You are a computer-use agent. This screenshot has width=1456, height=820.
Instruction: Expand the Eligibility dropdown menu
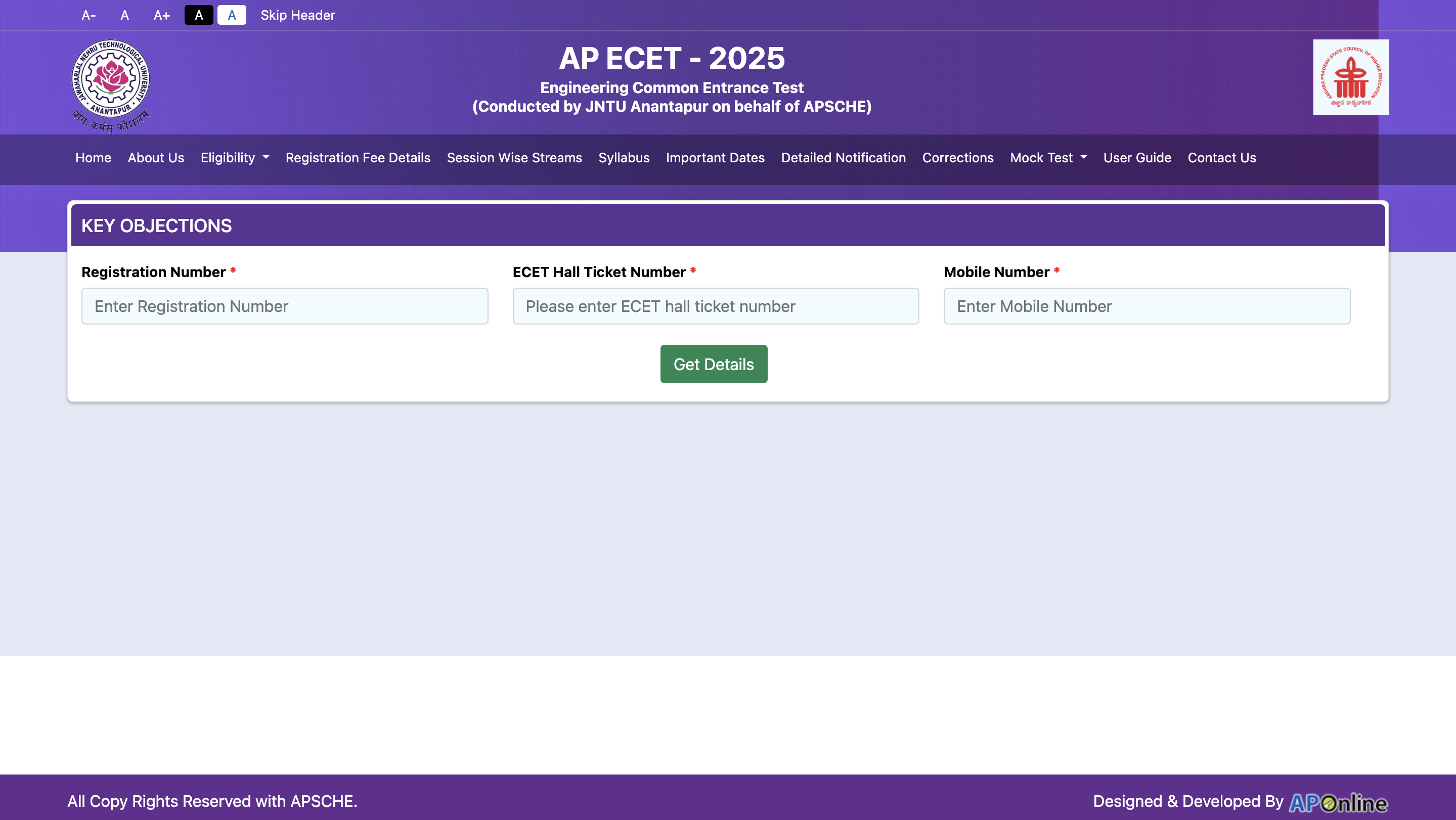click(x=235, y=158)
